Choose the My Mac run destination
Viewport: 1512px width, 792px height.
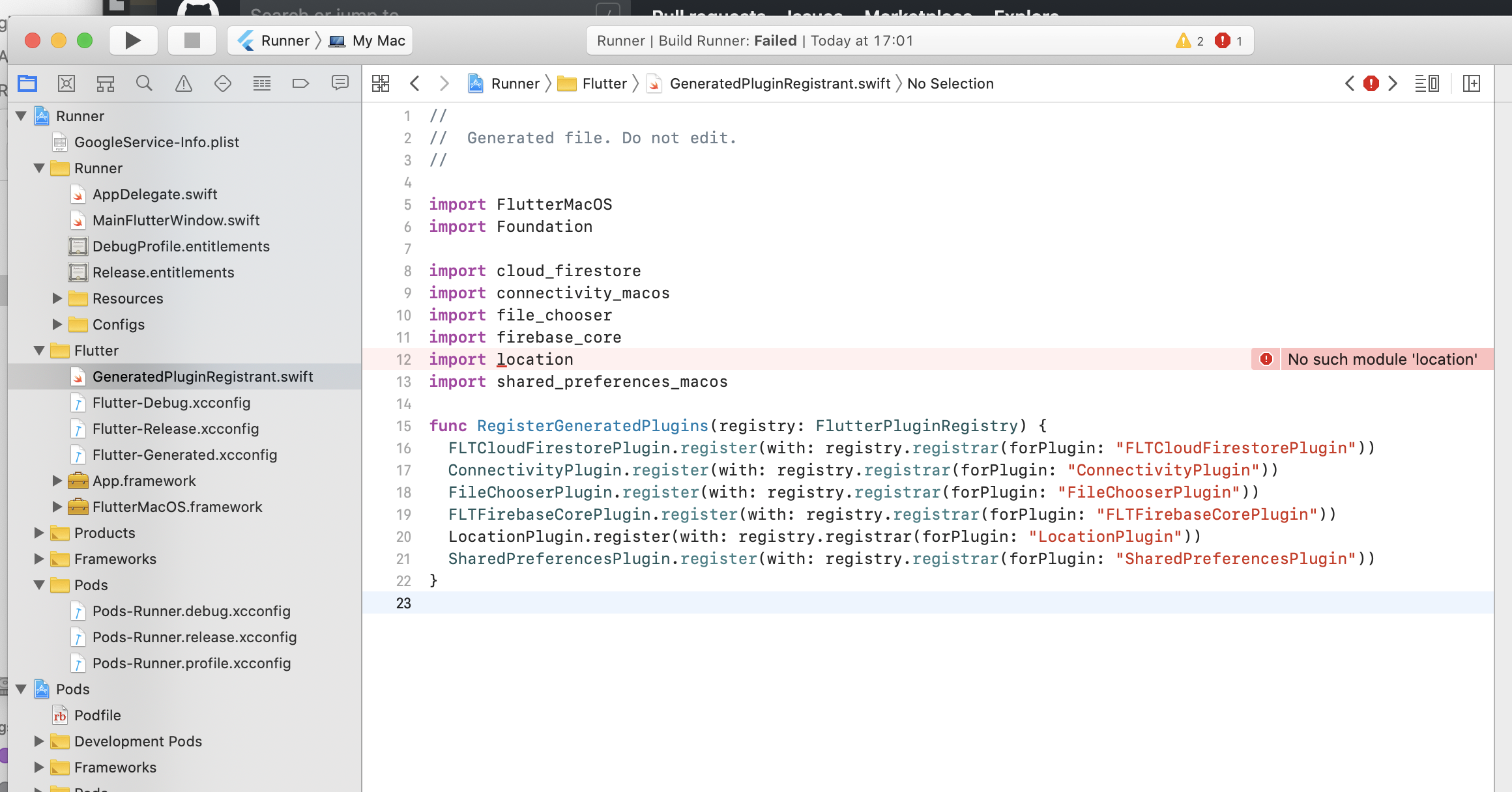pyautogui.click(x=367, y=40)
